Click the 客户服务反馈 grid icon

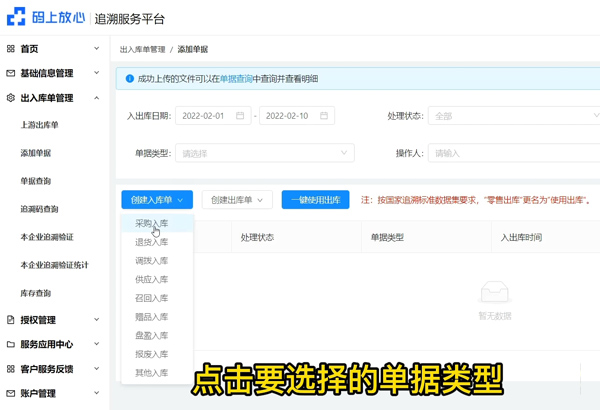pos(11,369)
